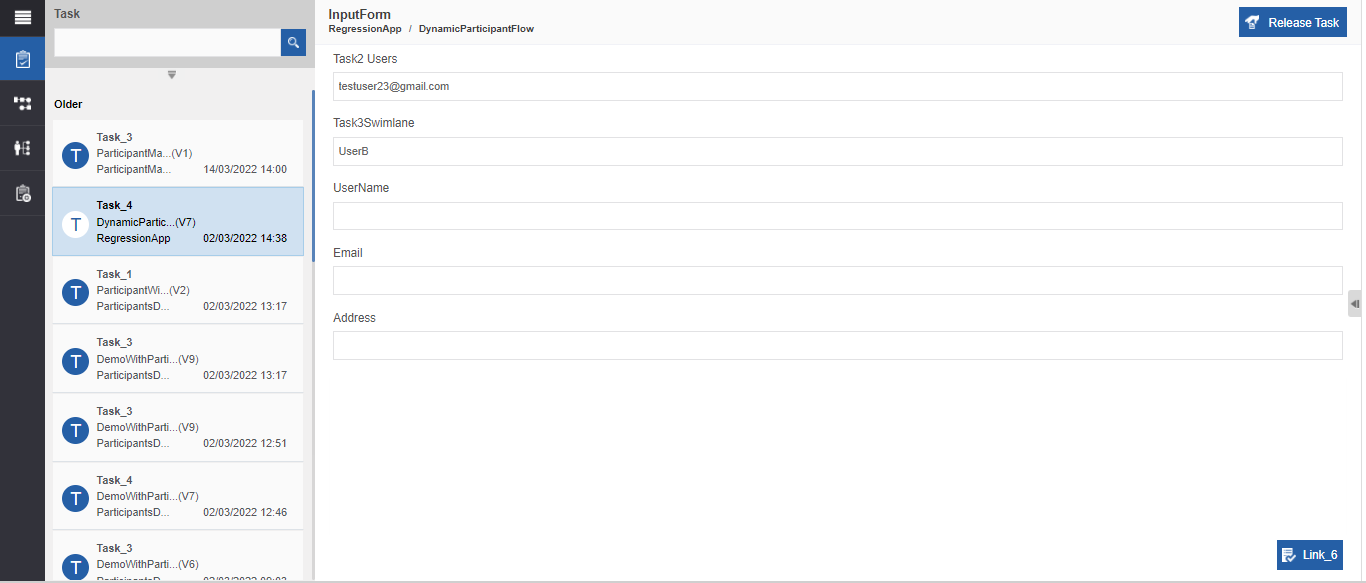
Task: Click the Older group header
Action: pos(68,104)
